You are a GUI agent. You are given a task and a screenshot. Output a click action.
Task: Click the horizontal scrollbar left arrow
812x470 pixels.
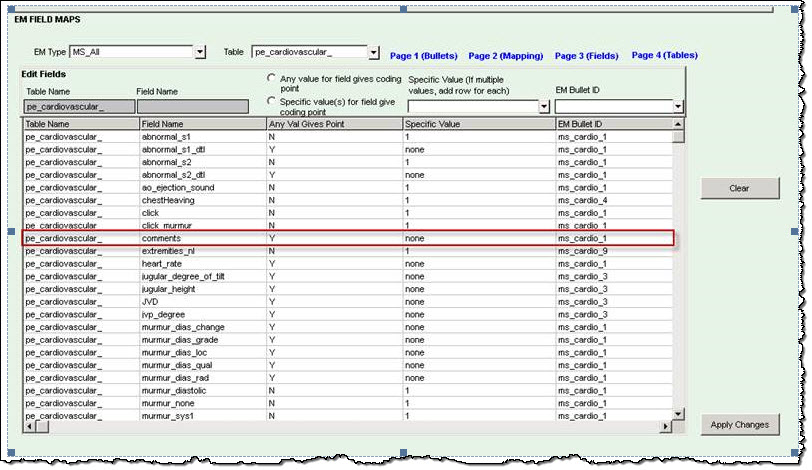(x=29, y=427)
